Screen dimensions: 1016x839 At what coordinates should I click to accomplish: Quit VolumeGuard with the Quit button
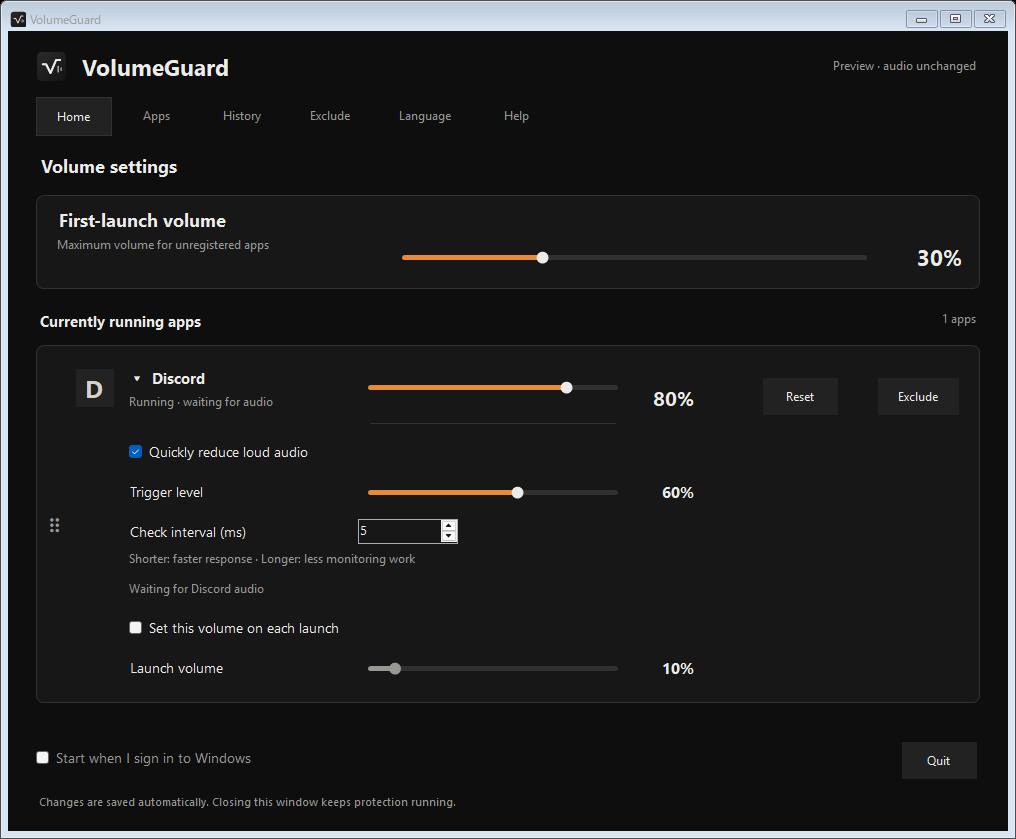tap(939, 761)
